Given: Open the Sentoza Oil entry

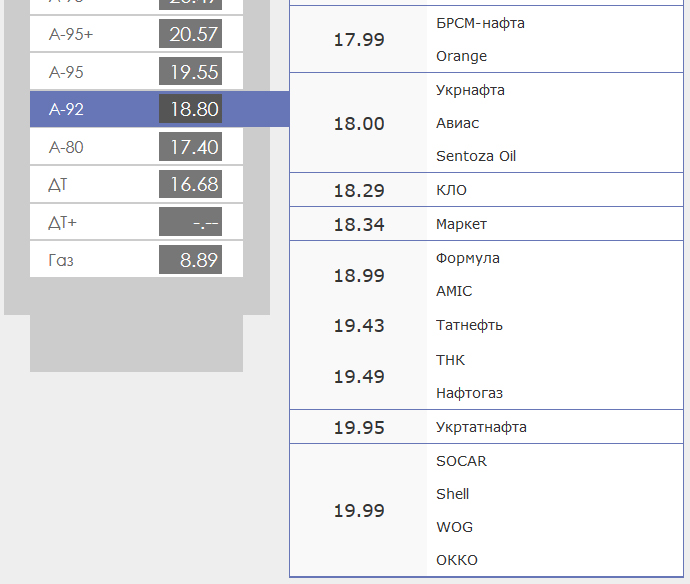Looking at the screenshot, I should [x=476, y=156].
